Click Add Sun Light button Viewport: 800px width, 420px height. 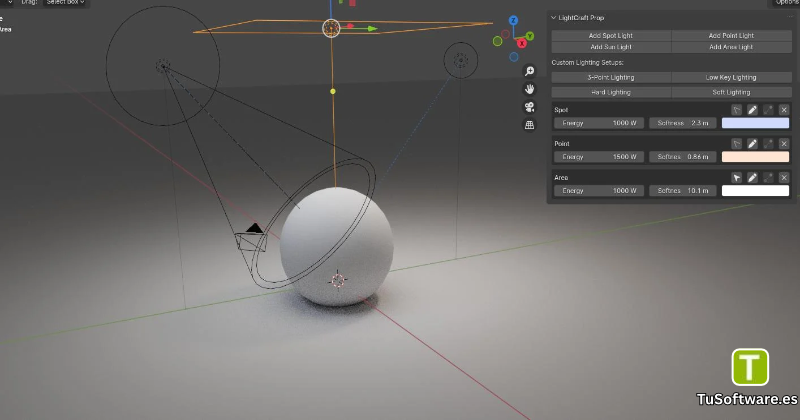(611, 47)
